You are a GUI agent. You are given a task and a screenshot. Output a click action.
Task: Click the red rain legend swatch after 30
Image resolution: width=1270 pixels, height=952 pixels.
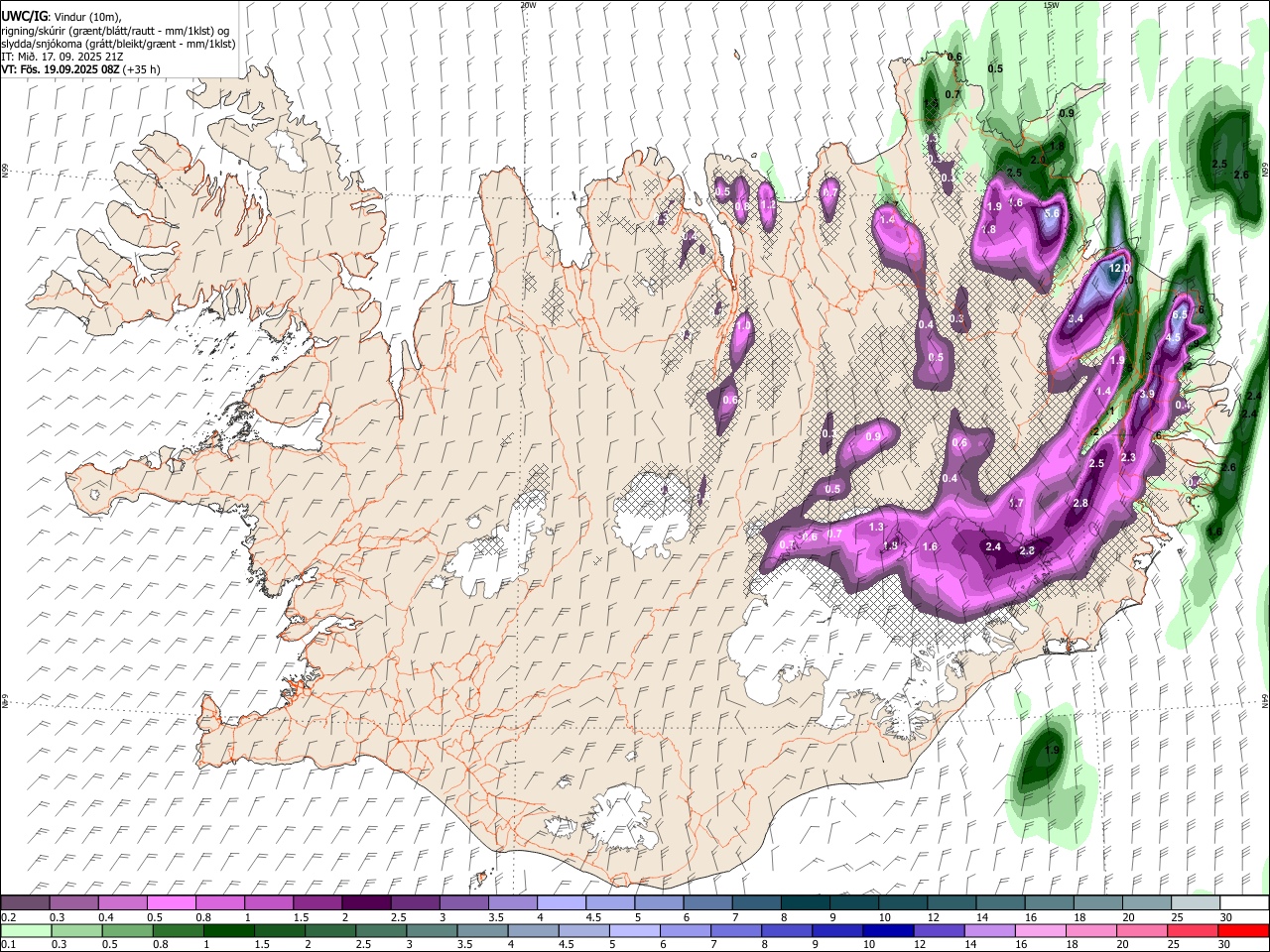click(1242, 930)
